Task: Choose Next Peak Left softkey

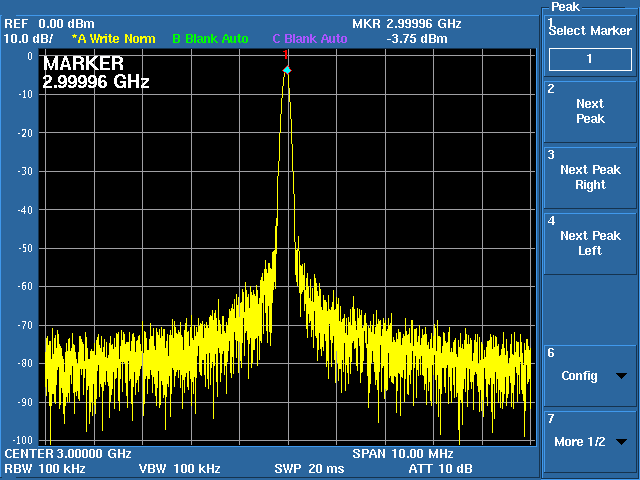Action: 590,243
